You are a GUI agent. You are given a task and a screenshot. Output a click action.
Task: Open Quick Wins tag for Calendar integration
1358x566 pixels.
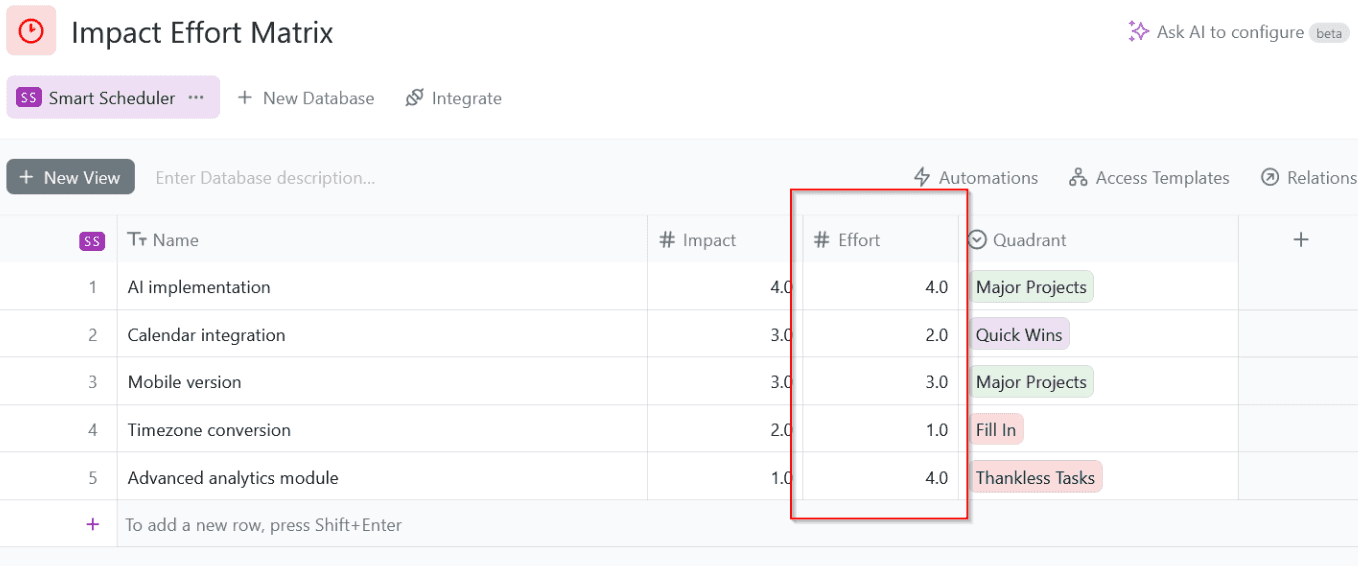point(1019,335)
